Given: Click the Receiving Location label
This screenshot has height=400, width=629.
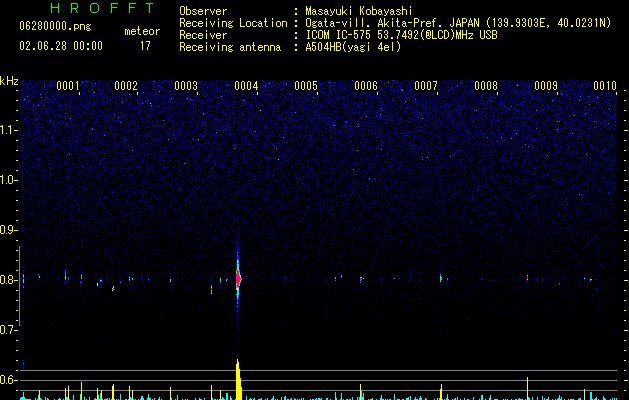Looking at the screenshot, I should click(233, 23).
